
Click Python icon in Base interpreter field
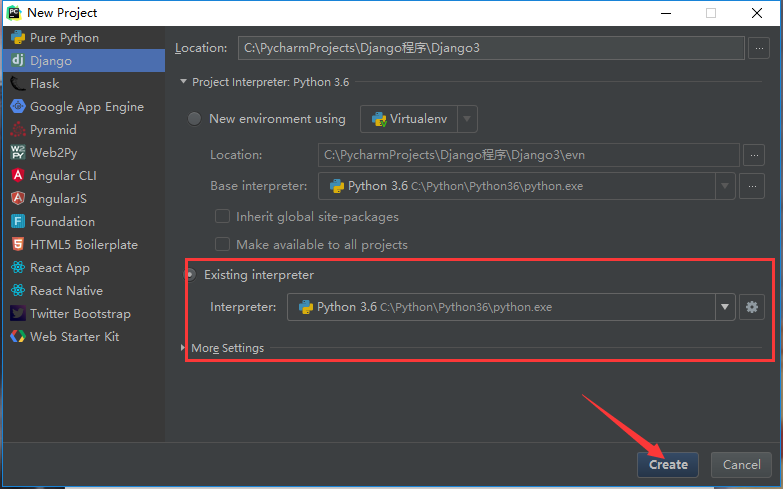[x=337, y=186]
